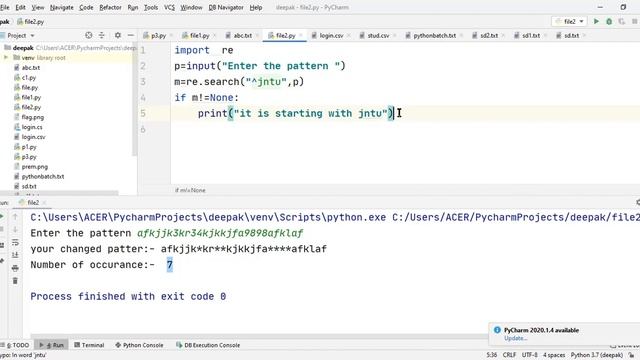
Task: Select c1.py in project tree
Action: coord(29,78)
